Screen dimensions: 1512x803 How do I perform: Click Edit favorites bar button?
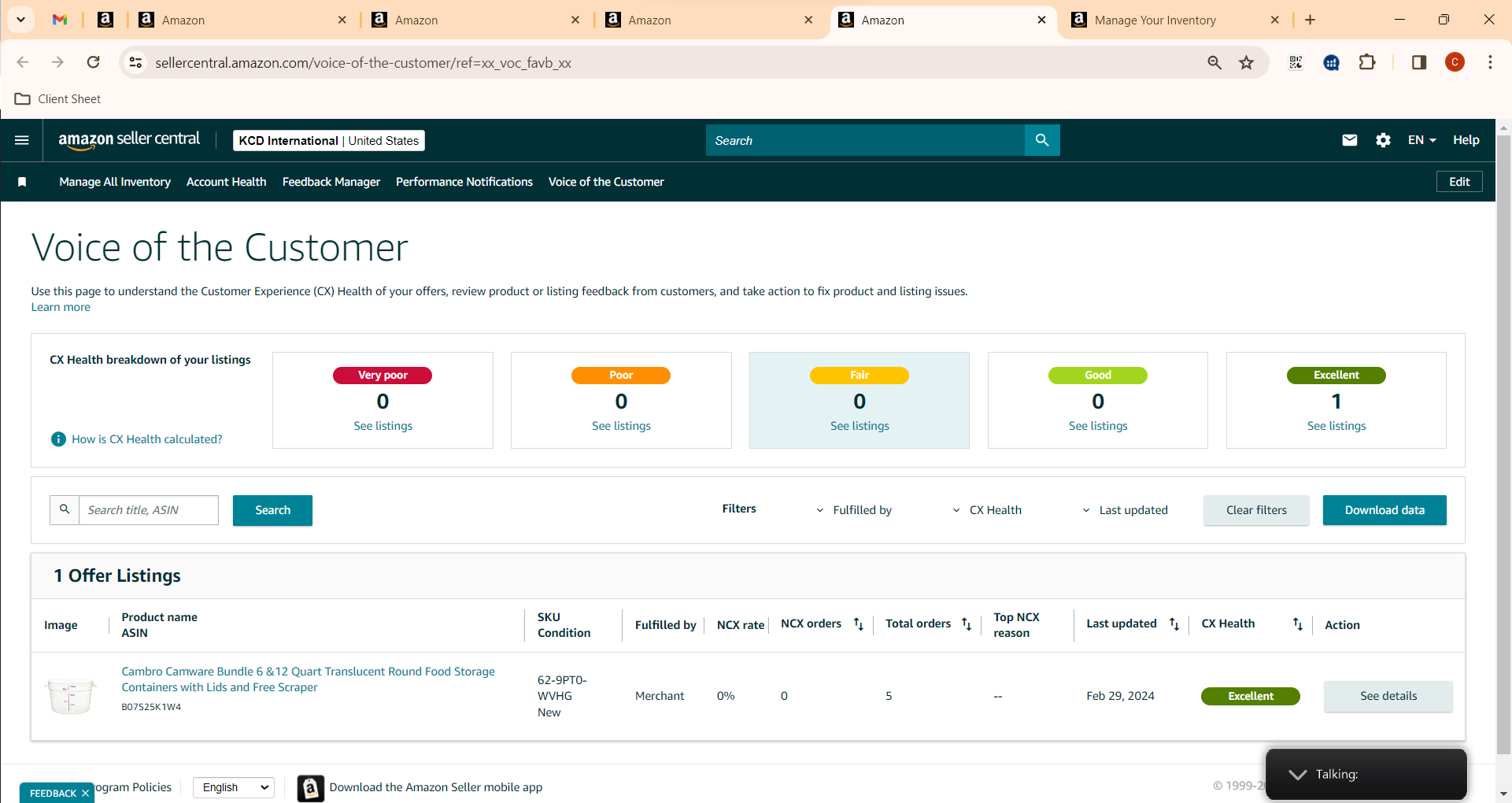(x=1459, y=182)
